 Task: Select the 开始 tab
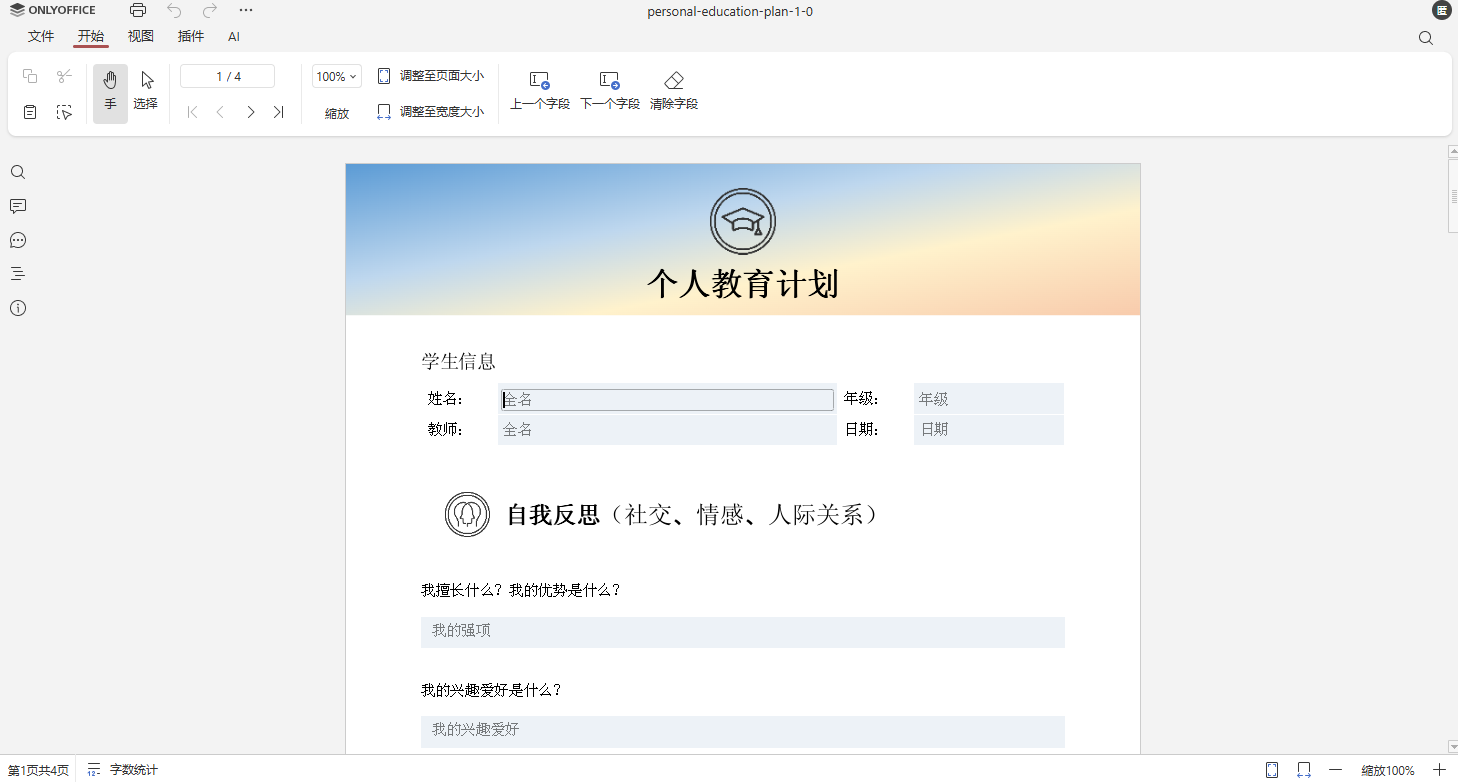[91, 36]
